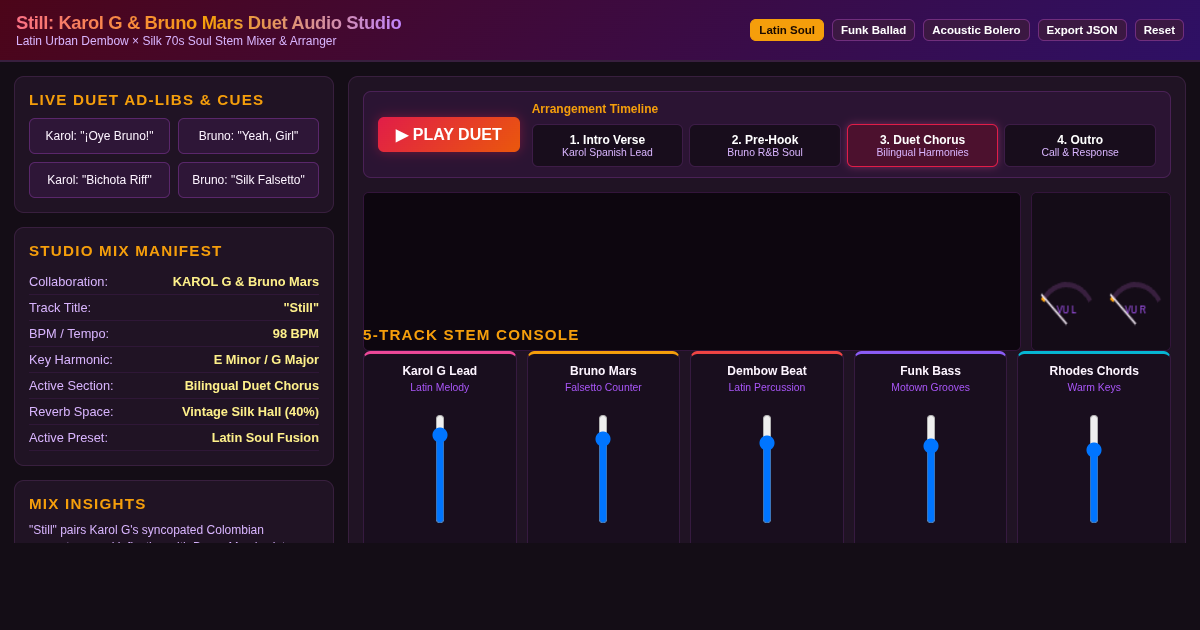Click the "Bilingual Duet Chorus" active section value
Image resolution: width=1200 pixels, height=630 pixels.
coord(252,385)
